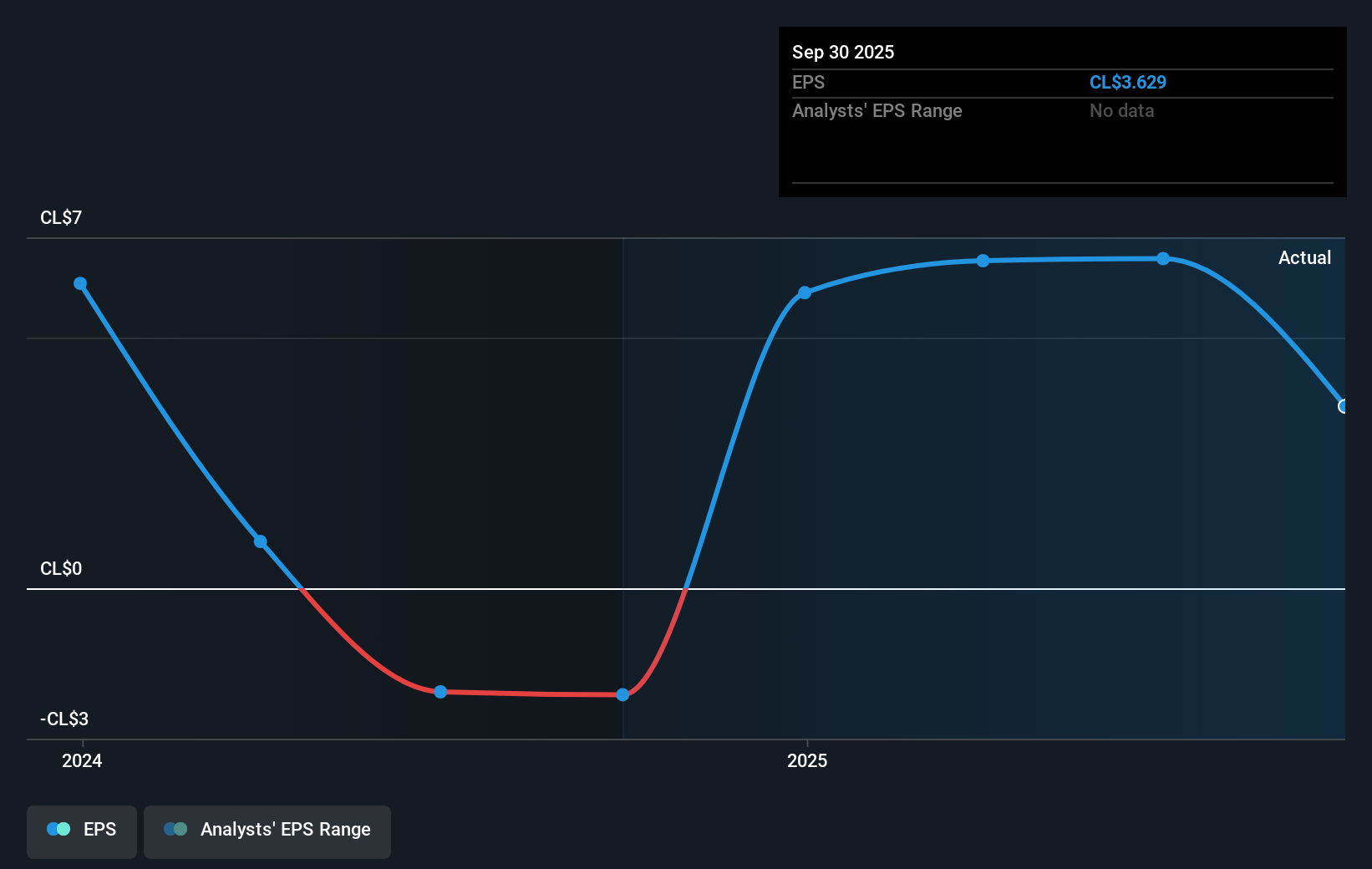This screenshot has width=1372, height=869.
Task: Select the Sep 30 2025 EPS endpoint marker
Action: tap(1343, 406)
